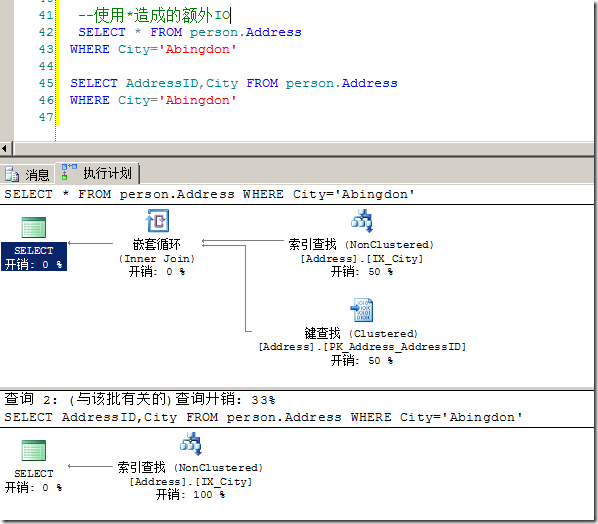Click line number 47 in the gutter
The image size is (598, 524).
click(x=46, y=117)
